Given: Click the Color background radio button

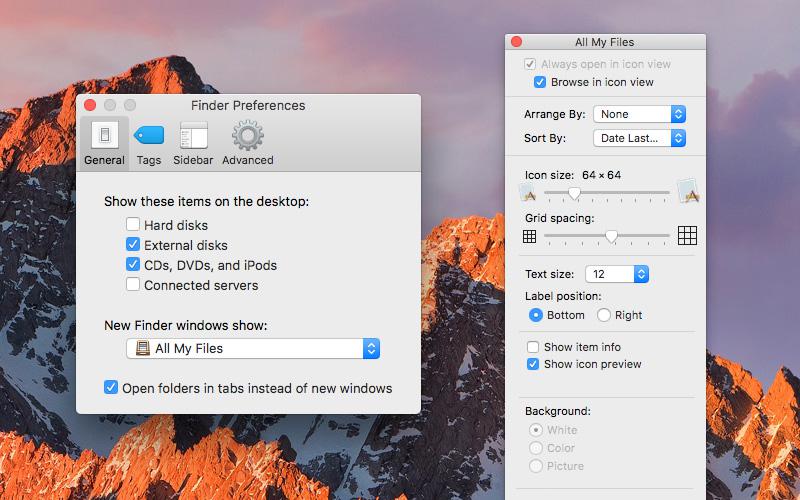Looking at the screenshot, I should click(x=536, y=448).
